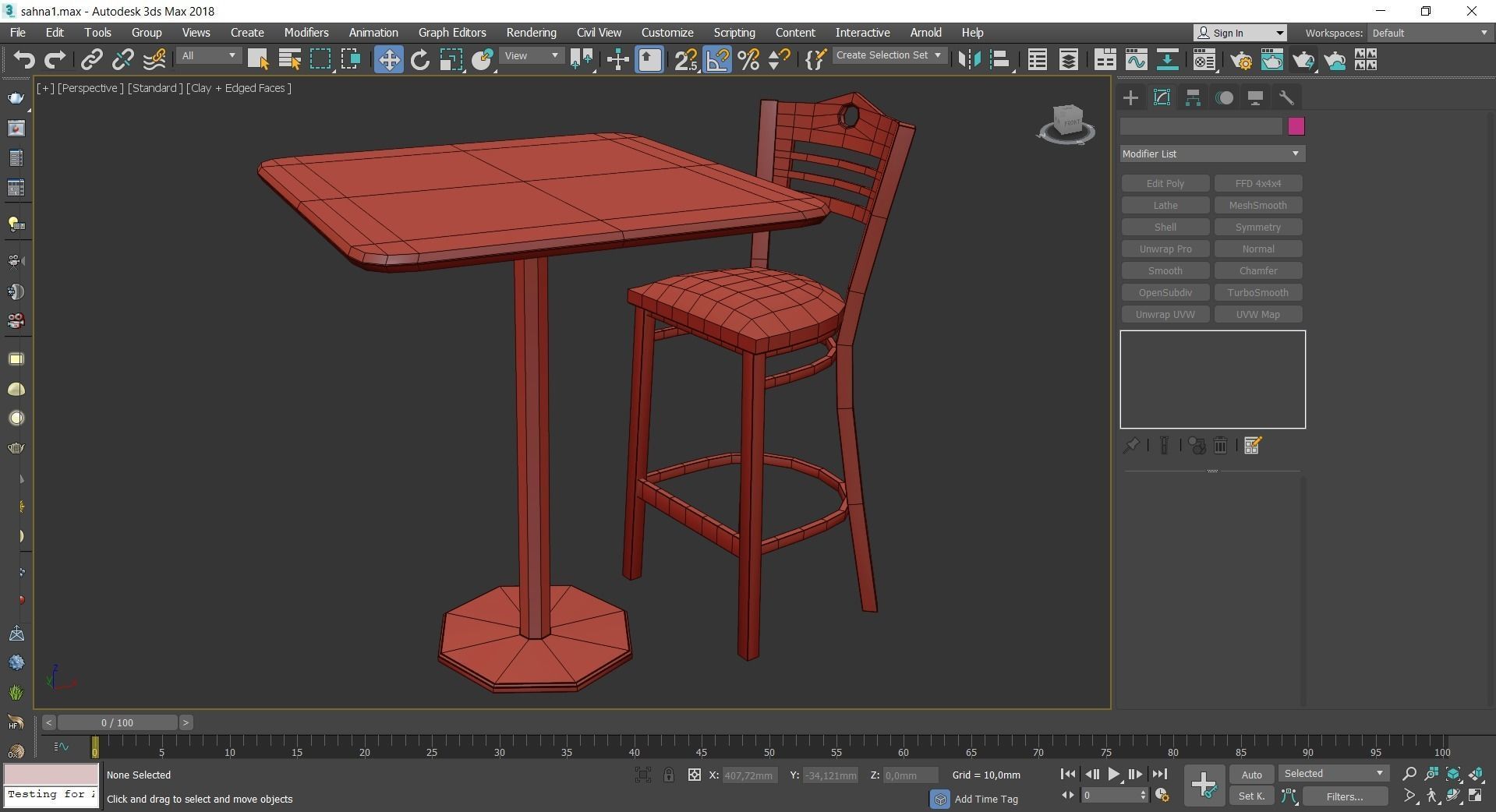Open the Civil View menu

599,33
